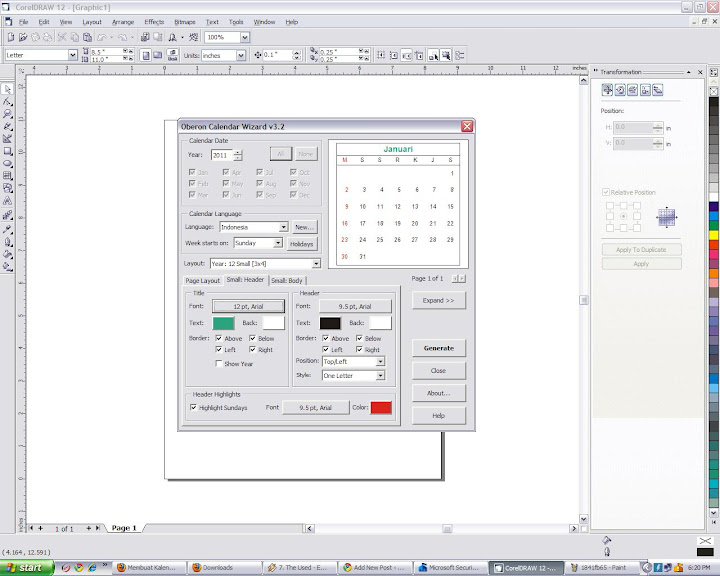Toggle Highlight Sundays checkbox

(193, 407)
